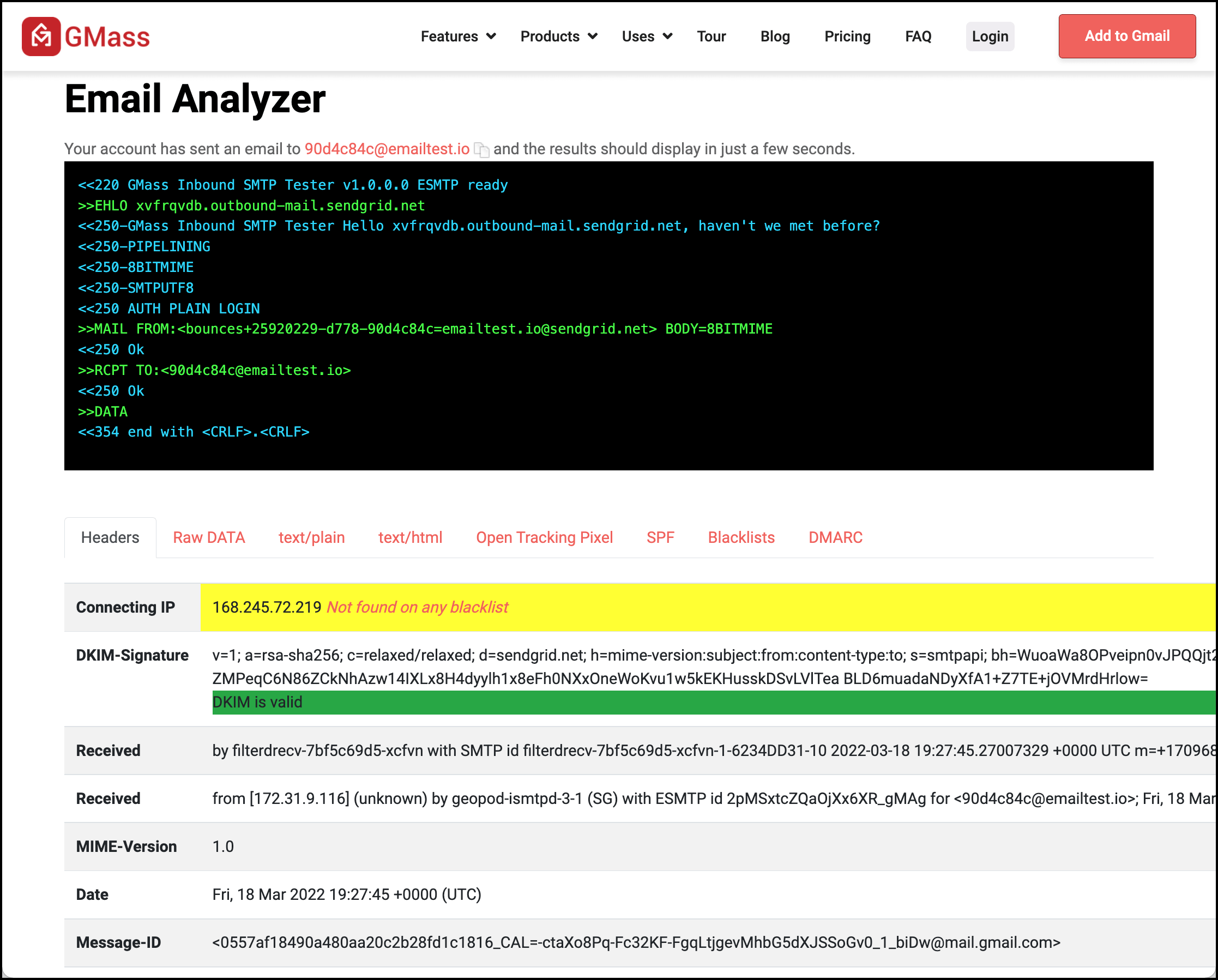Image resolution: width=1218 pixels, height=980 pixels.
Task: Click the Received row starting 'from [172.31.9.116]'
Action: coord(641,798)
